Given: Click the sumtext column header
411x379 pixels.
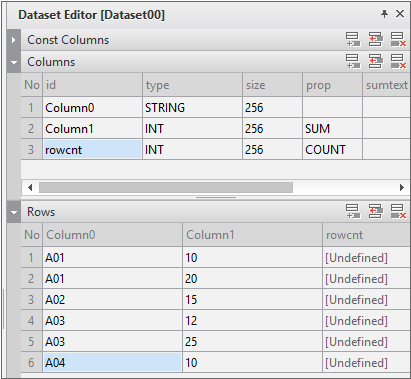Looking at the screenshot, I should (x=386, y=85).
